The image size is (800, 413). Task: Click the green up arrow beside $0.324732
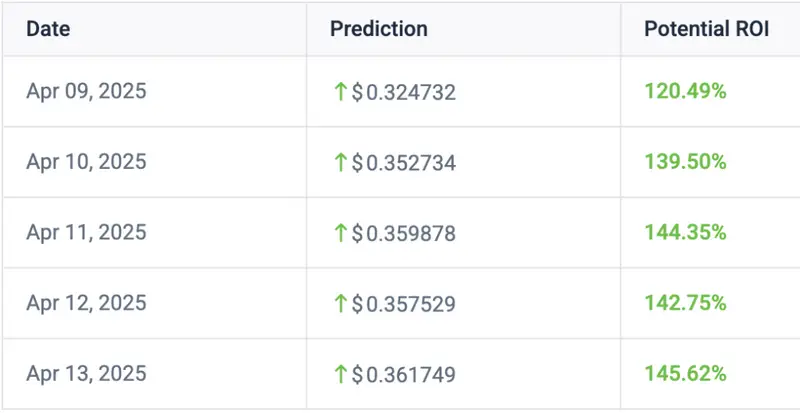[340, 92]
